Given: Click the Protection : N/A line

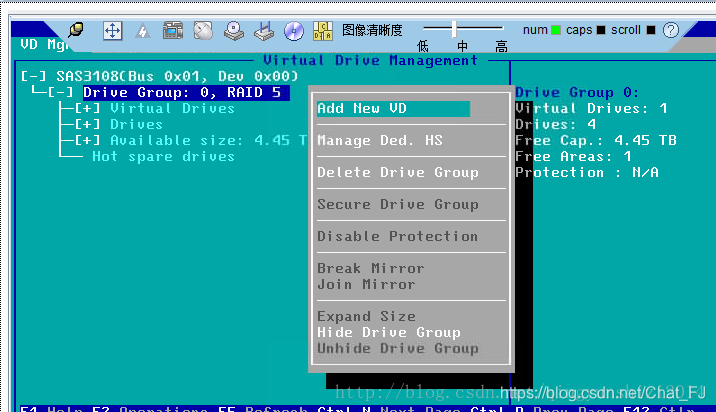Looking at the screenshot, I should (587, 172).
